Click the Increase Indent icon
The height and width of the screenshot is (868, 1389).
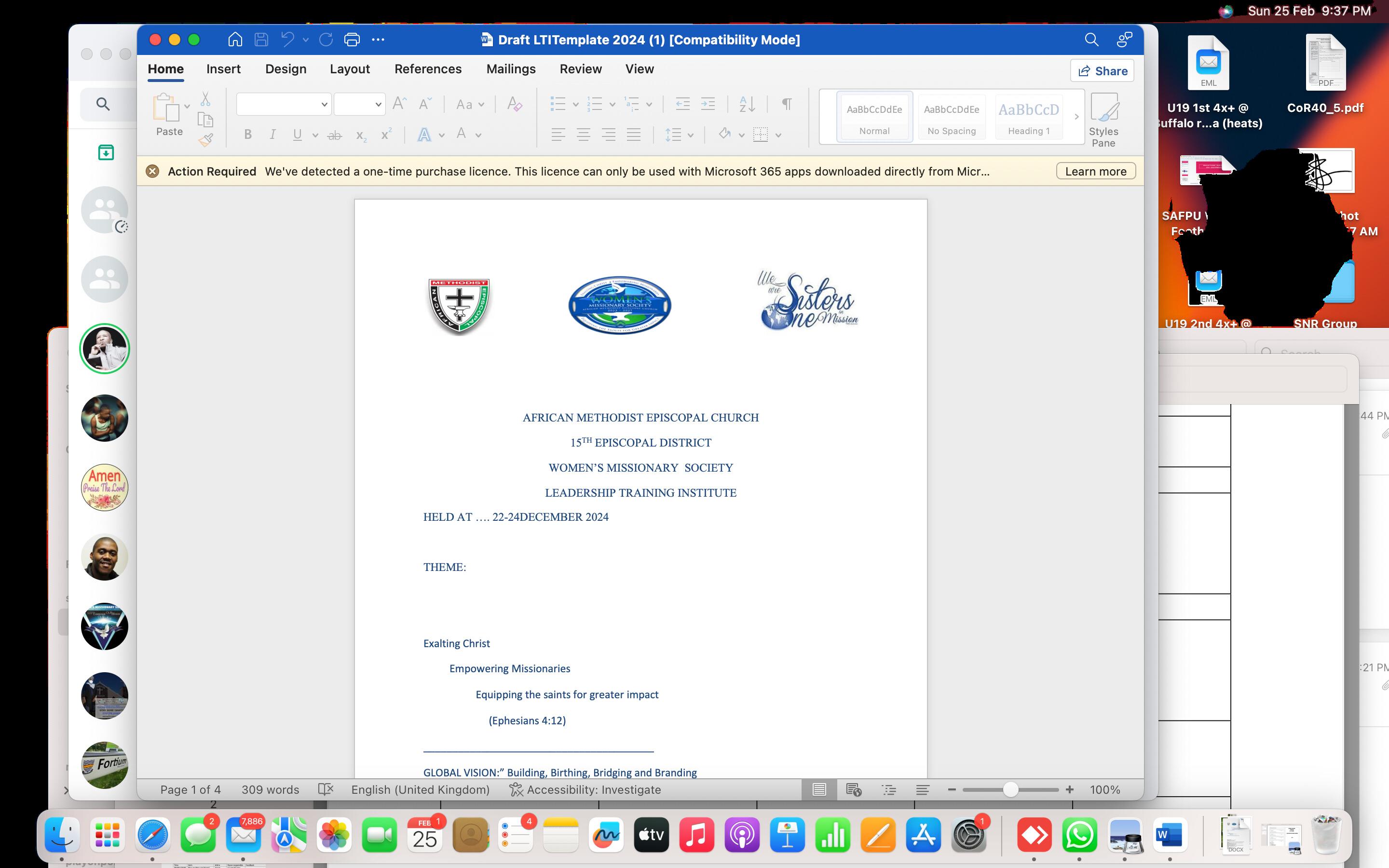[708, 104]
